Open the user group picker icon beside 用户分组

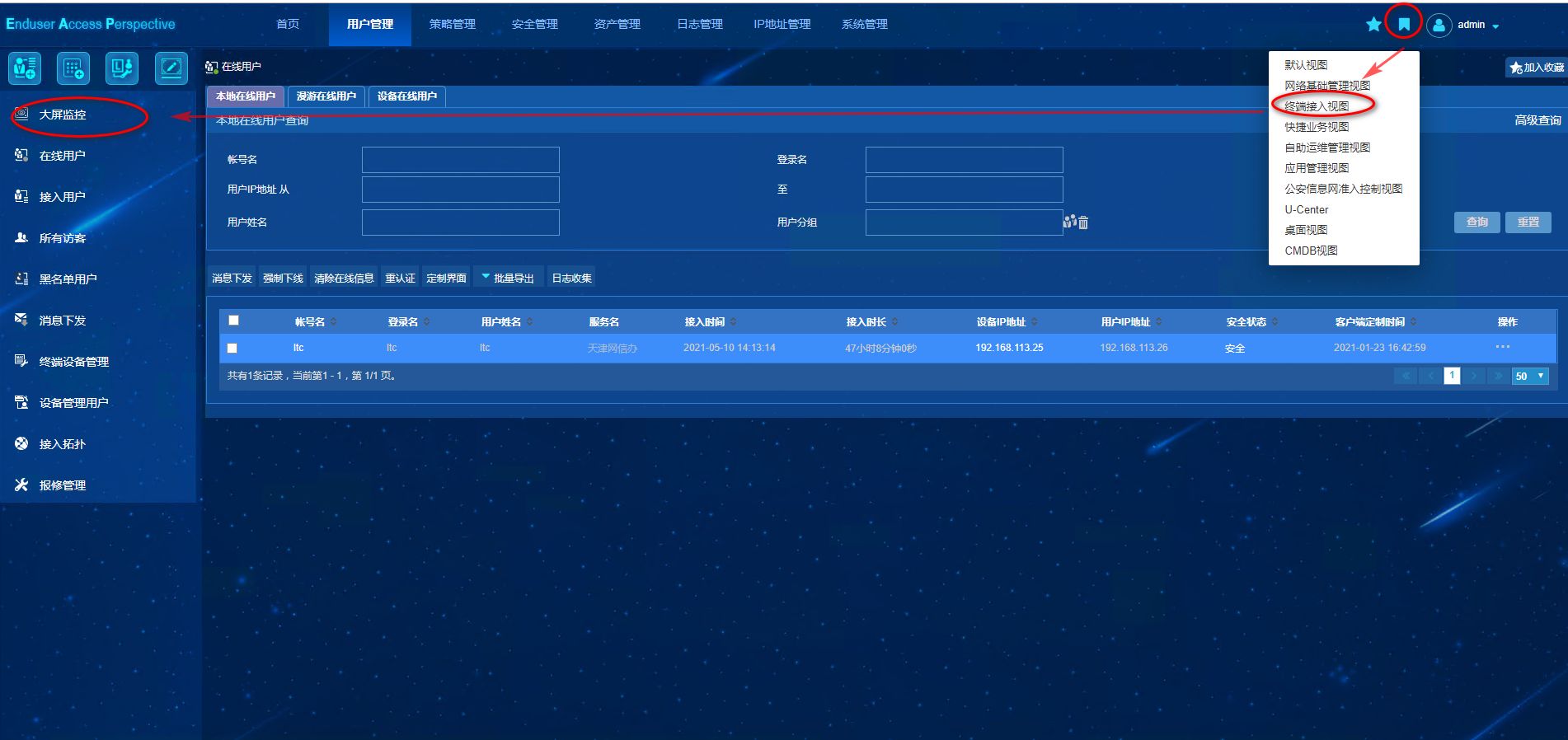(1070, 222)
